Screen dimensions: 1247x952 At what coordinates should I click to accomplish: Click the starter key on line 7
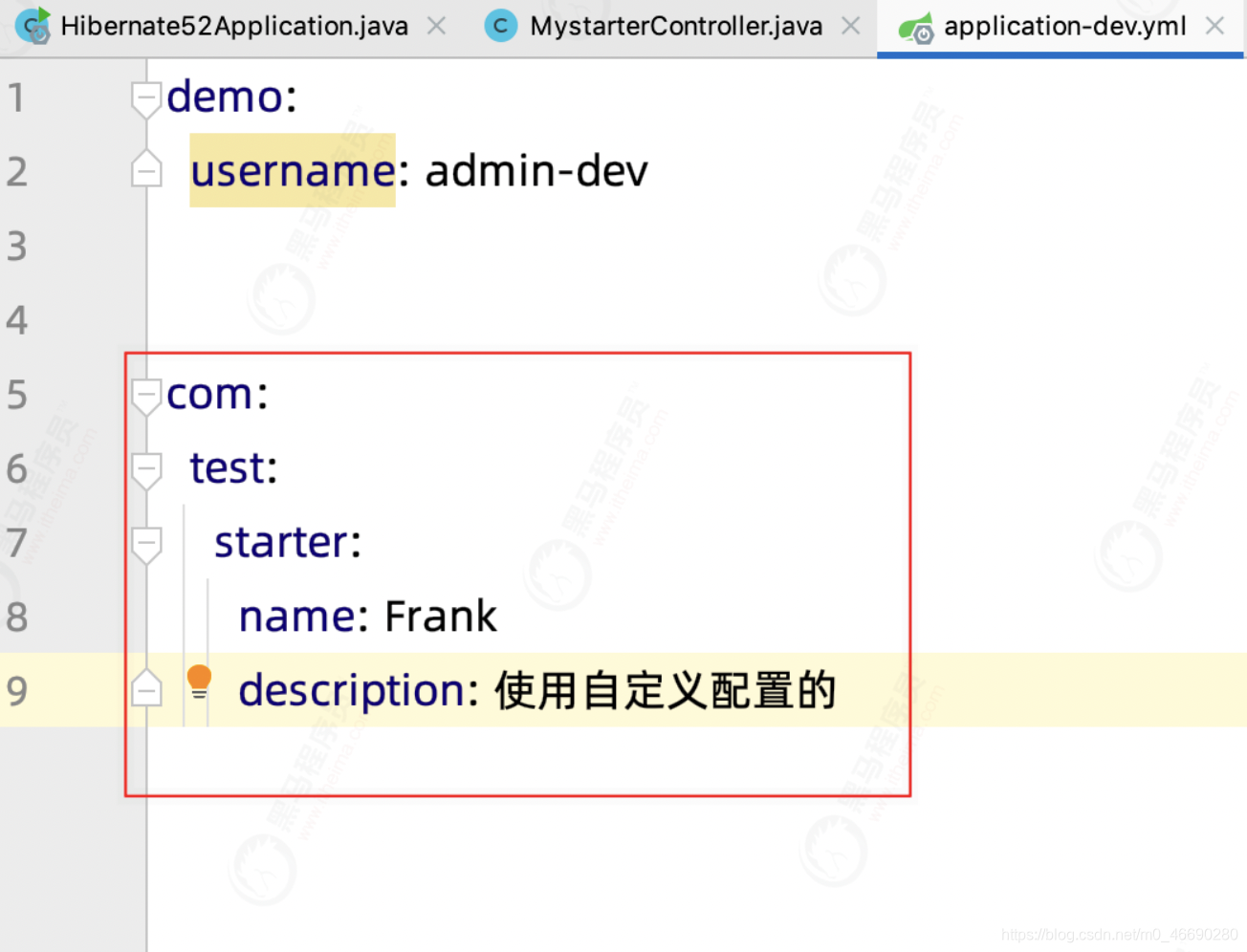281,542
